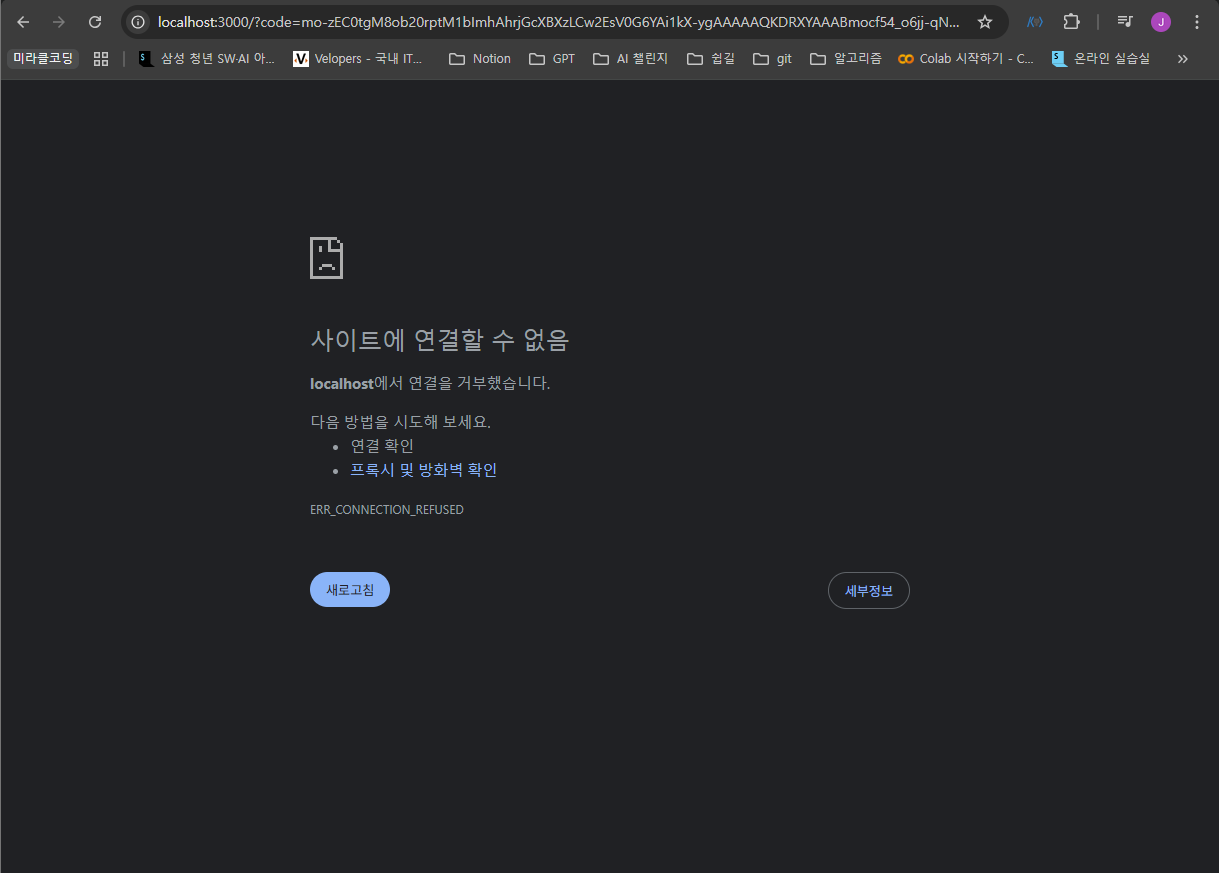Click the browser back arrow
Screen dimensions: 1219x873
[23, 22]
